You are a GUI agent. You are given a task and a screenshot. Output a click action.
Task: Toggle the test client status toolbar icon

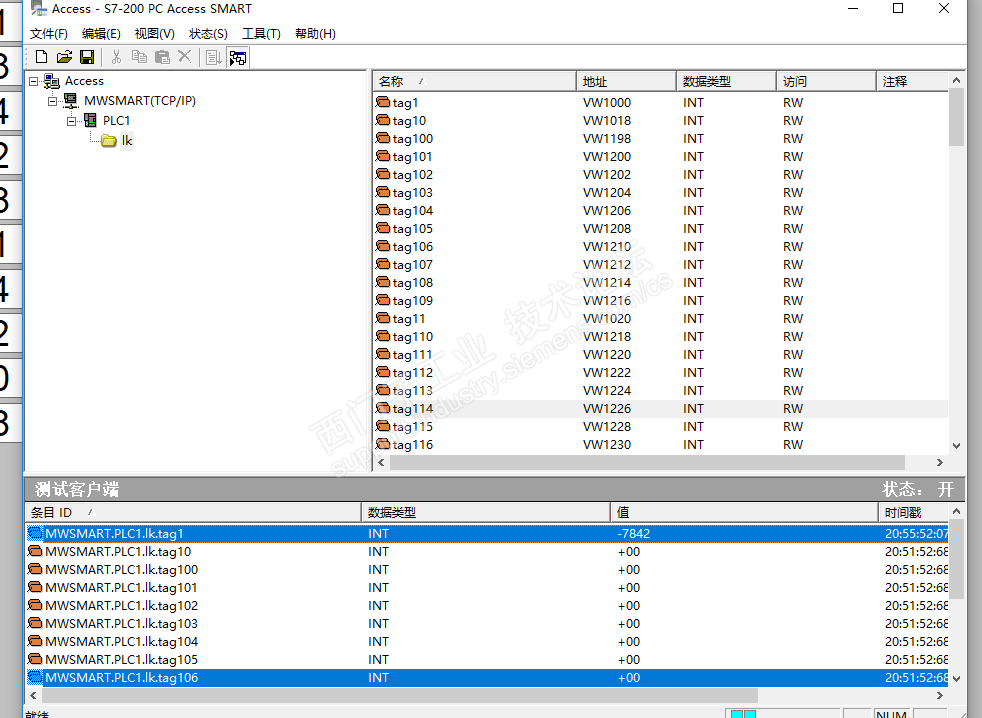[x=237, y=58]
